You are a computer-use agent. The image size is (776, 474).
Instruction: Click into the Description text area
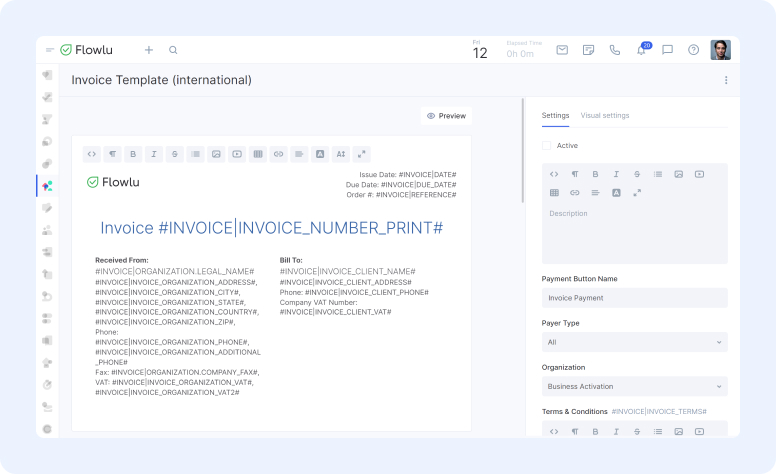click(634, 233)
